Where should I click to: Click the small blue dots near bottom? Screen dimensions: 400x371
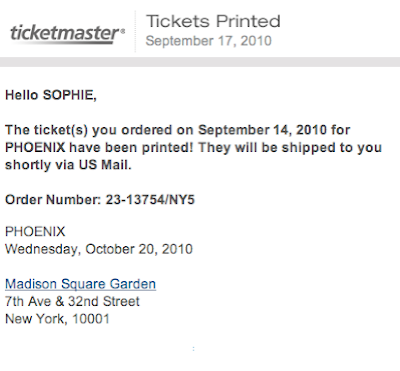[193, 349]
